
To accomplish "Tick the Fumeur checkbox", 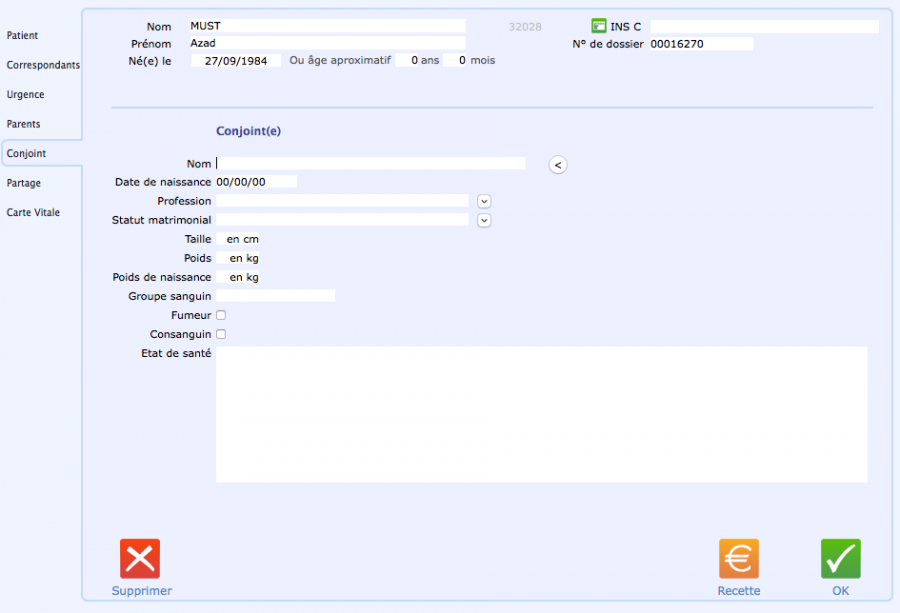I will [x=221, y=315].
